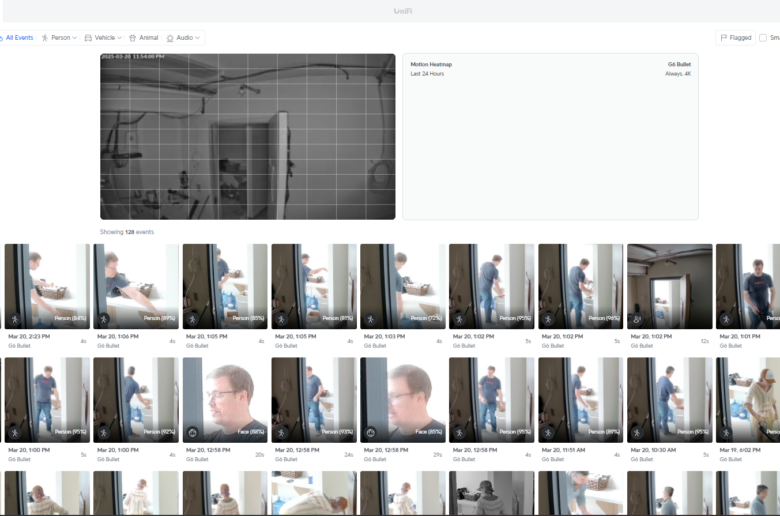Click the Mar 20, 10:30 AM timestamp

653,450
